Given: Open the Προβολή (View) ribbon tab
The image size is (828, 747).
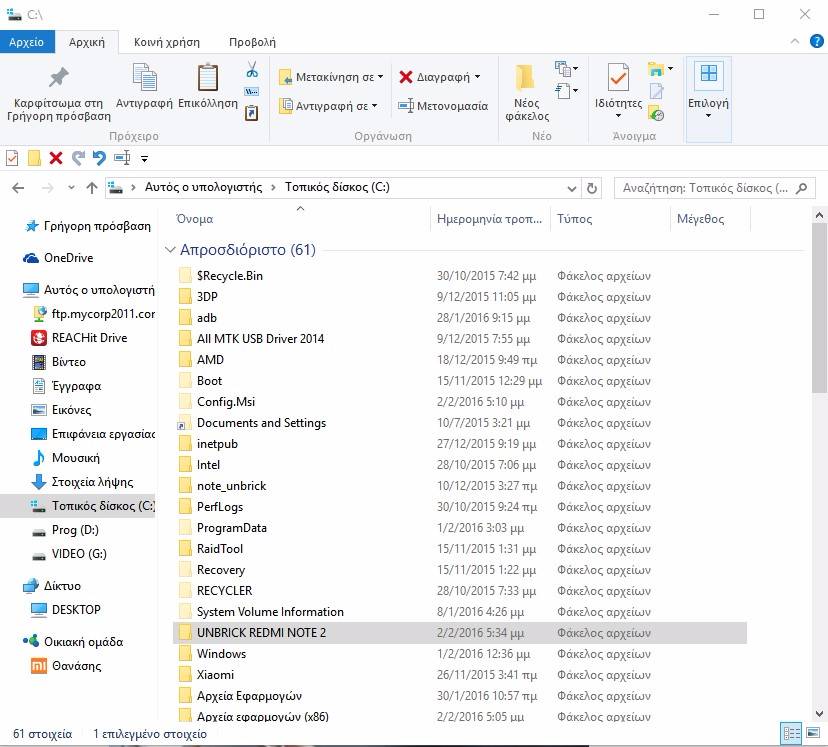Looking at the screenshot, I should (x=252, y=42).
